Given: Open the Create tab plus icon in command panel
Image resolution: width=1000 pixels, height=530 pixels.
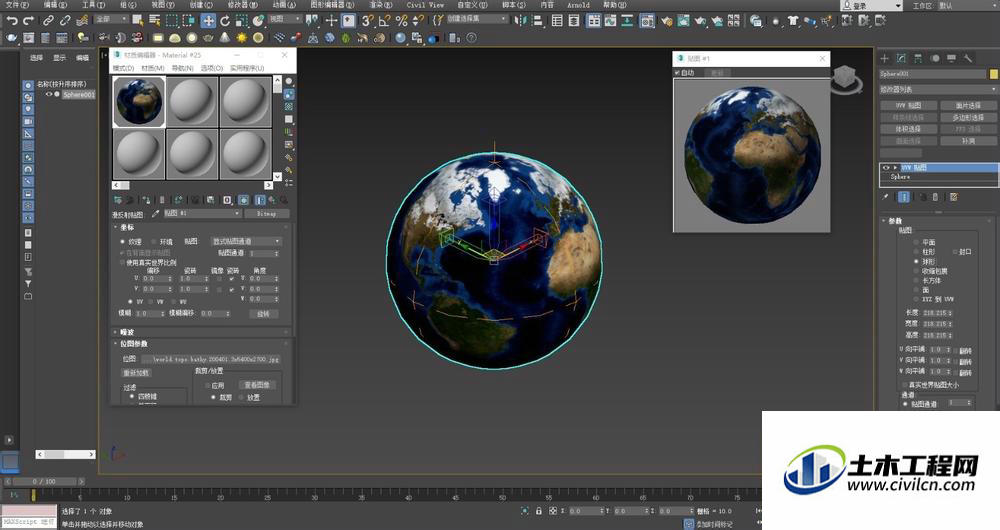Looking at the screenshot, I should [x=885, y=58].
